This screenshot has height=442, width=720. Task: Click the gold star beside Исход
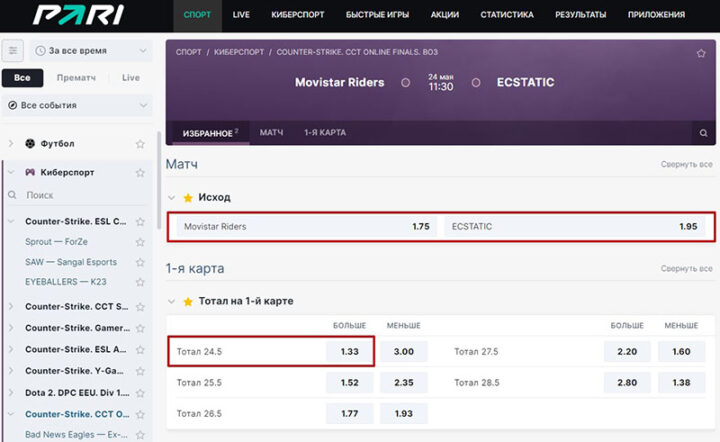(x=188, y=198)
